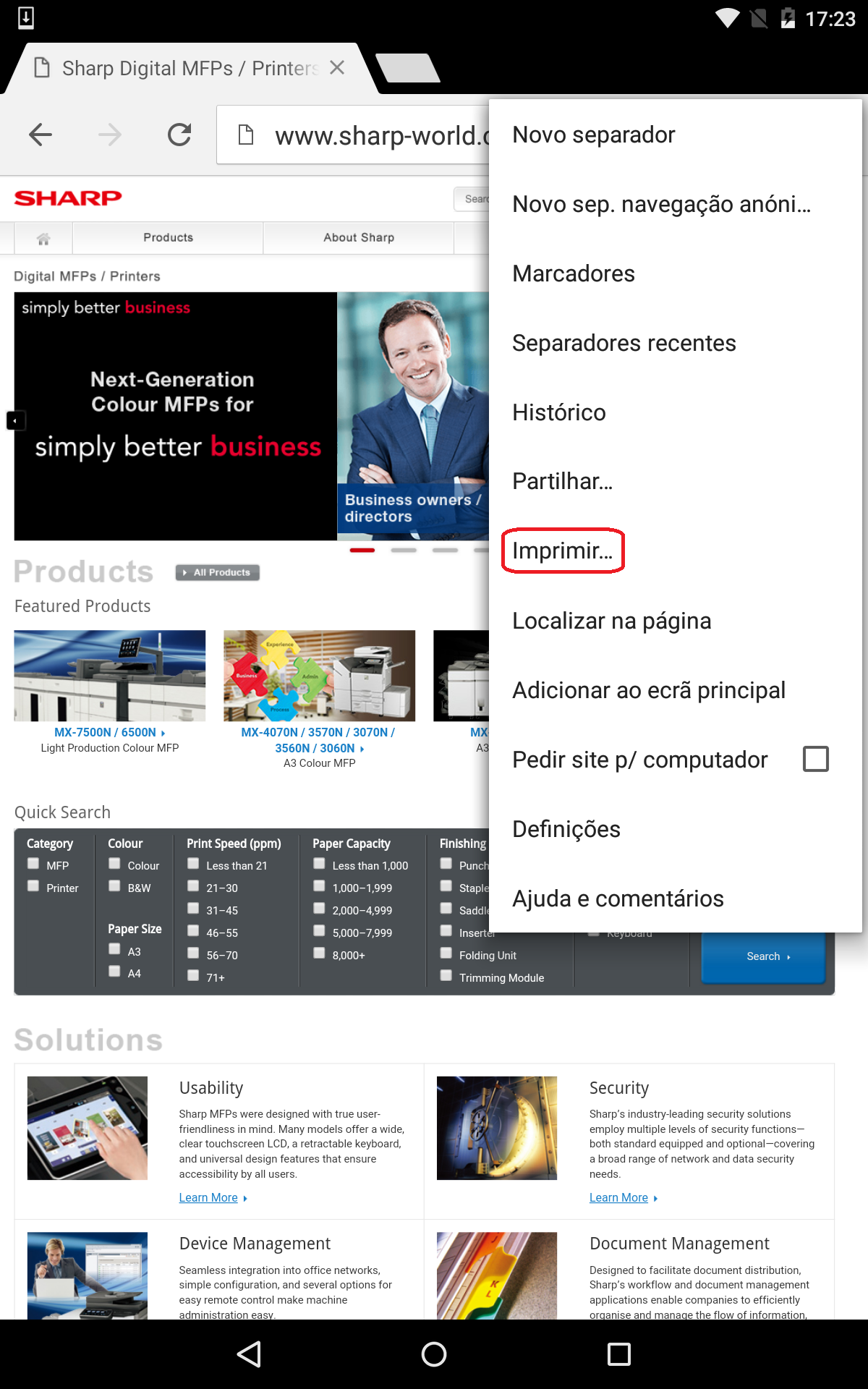Screen dimensions: 868x1389
Task: Open a new tab with tab button
Action: (408, 68)
